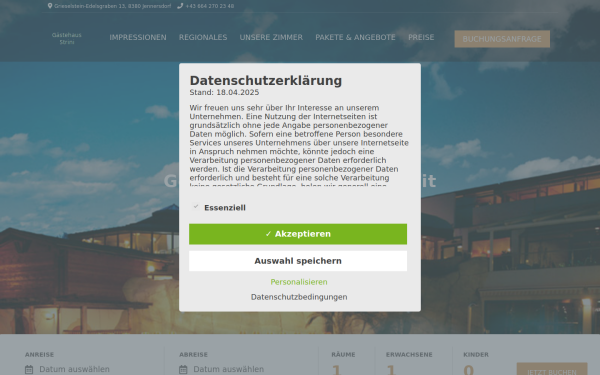Click the Stand: 18.04.2025 text
This screenshot has width=600, height=375.
tap(224, 92)
